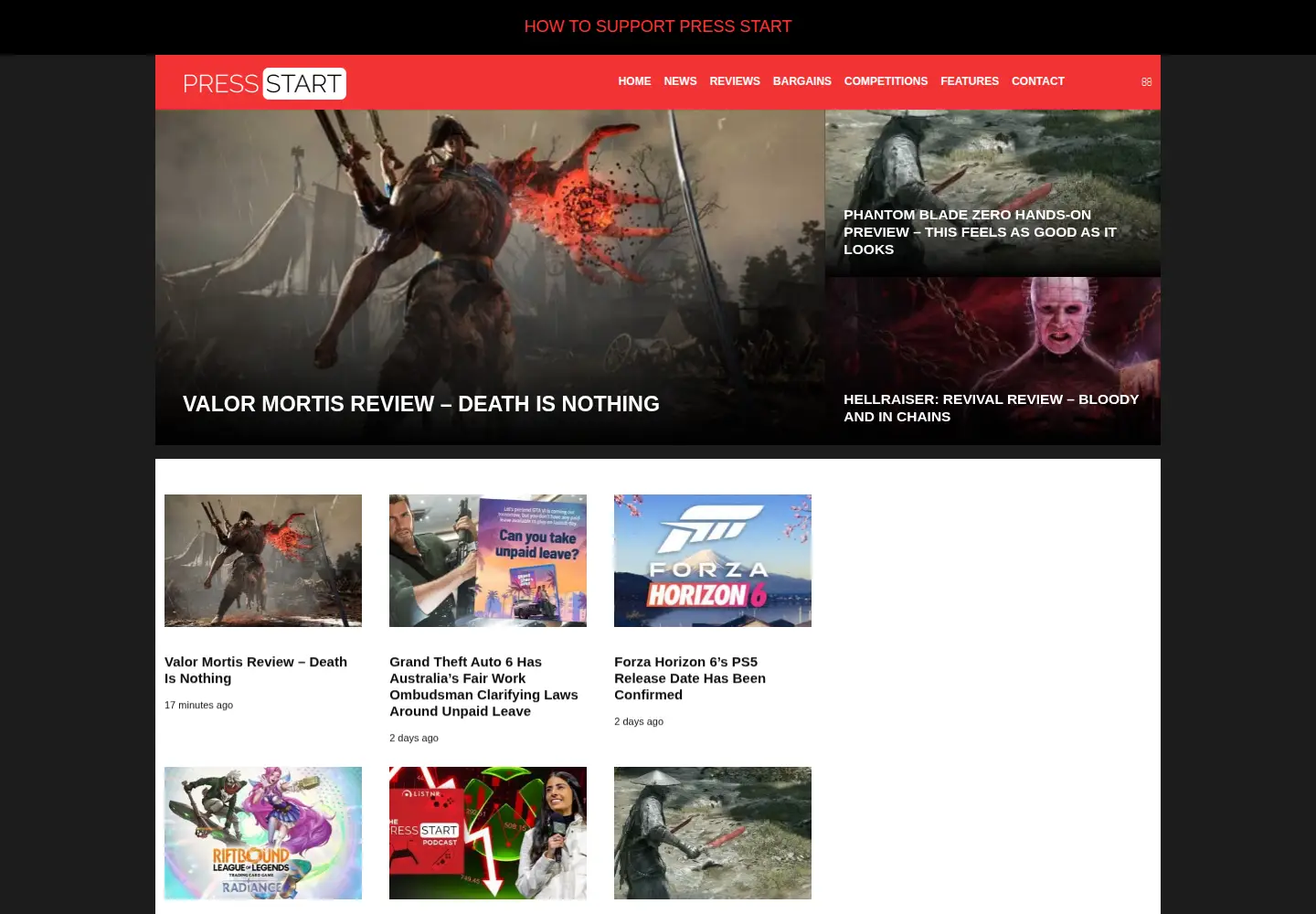The image size is (1316, 914).
Task: Open Forza Horizon 6's PS5 Release Date title
Action: 690,678
